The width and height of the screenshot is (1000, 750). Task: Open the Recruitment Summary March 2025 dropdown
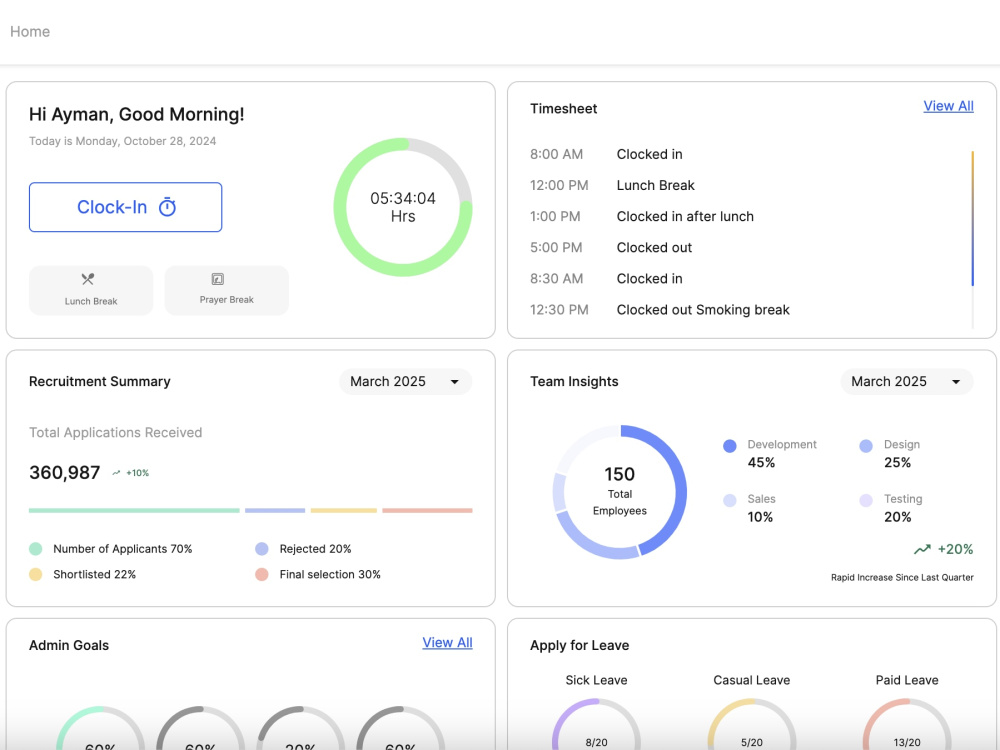pos(405,381)
